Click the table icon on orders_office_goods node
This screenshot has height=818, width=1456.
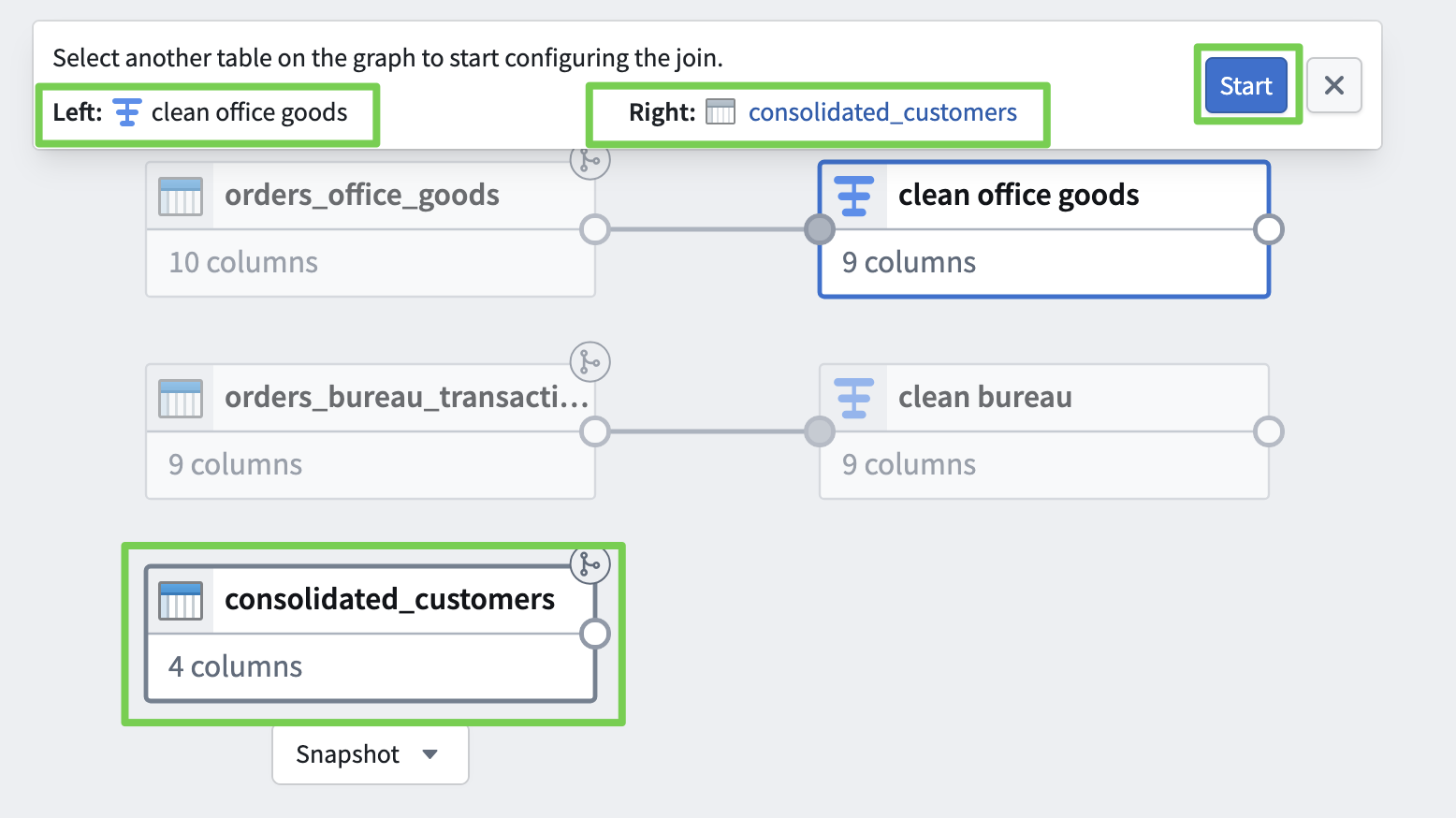[x=181, y=196]
